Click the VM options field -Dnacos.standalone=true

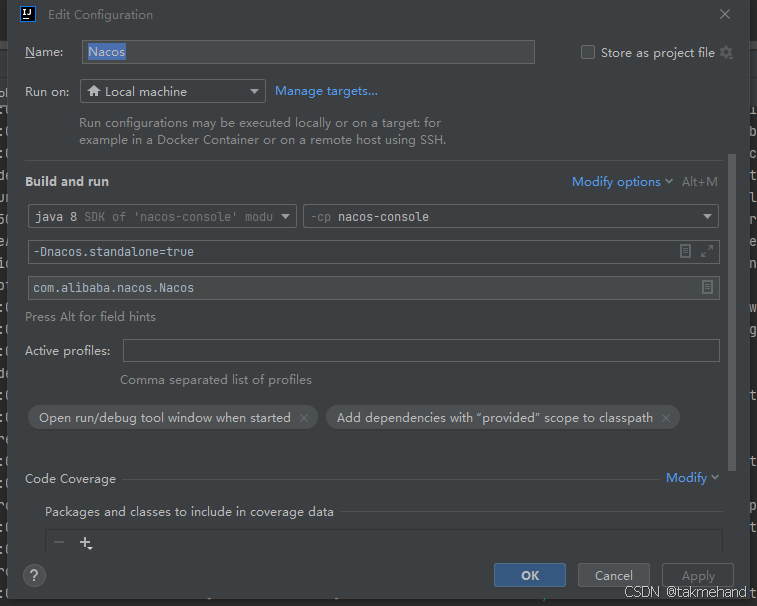click(x=374, y=252)
